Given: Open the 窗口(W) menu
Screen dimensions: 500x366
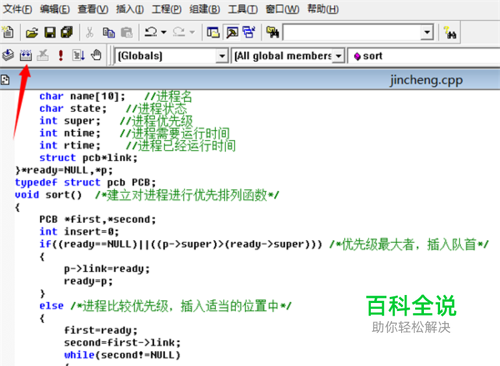Looking at the screenshot, I should [x=282, y=9].
